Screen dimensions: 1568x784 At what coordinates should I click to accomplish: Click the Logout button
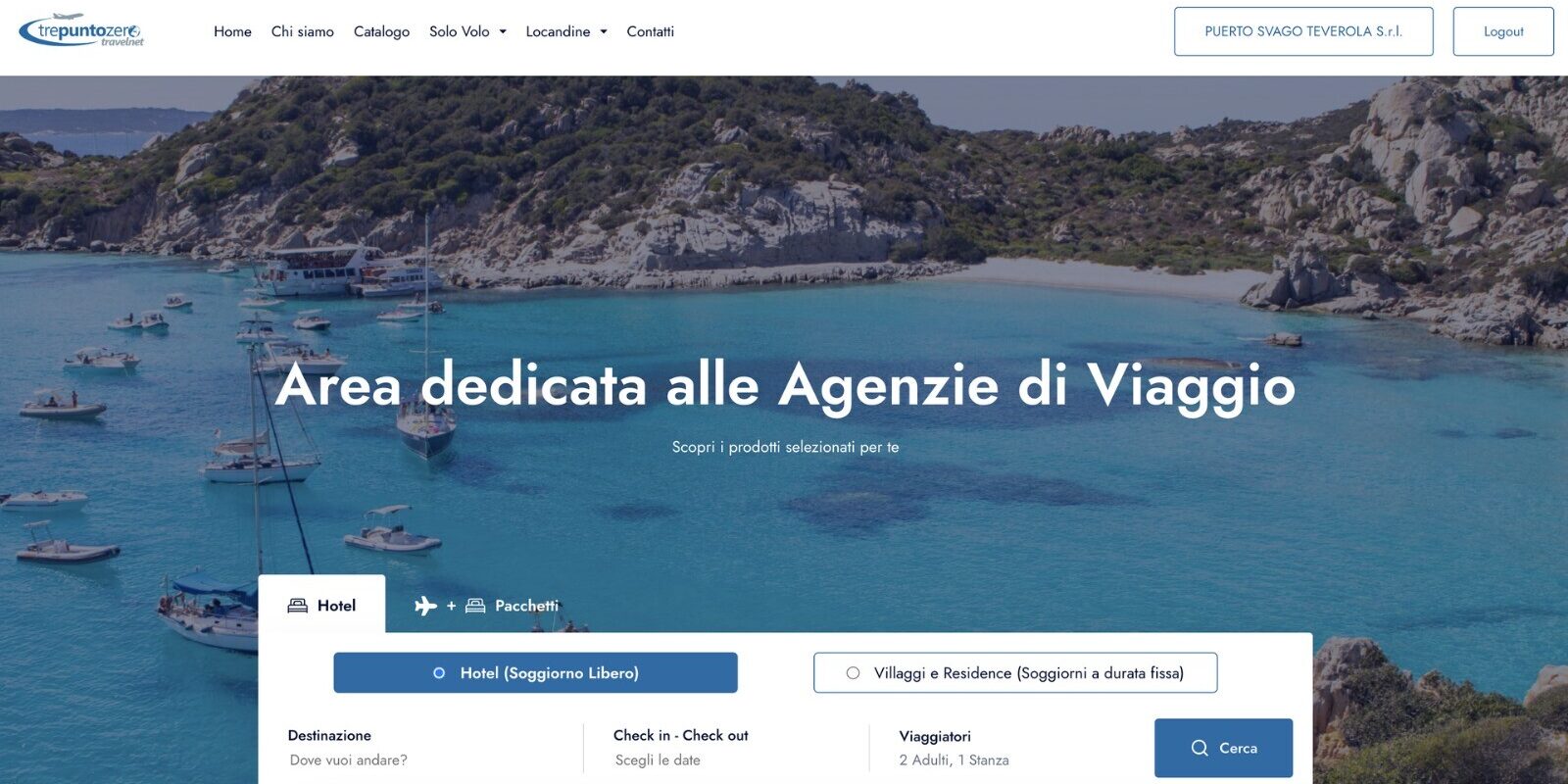click(x=1503, y=31)
